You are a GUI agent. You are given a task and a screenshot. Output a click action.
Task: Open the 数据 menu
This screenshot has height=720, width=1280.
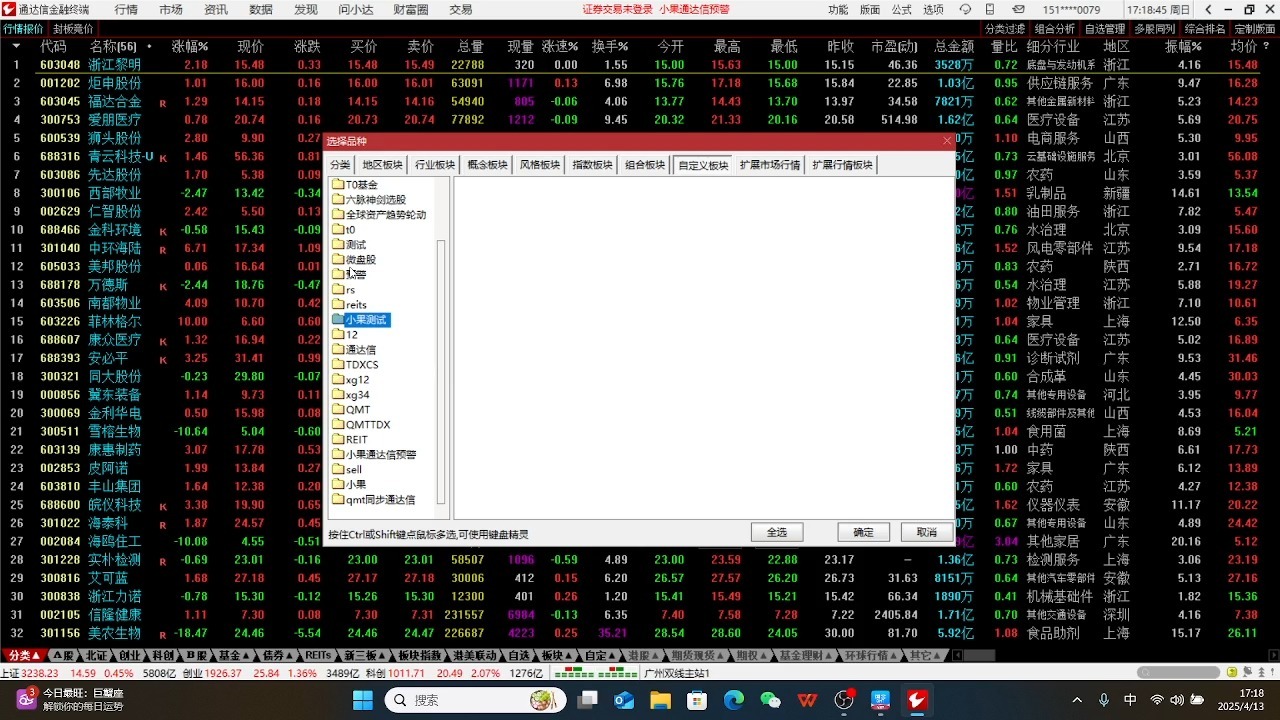pyautogui.click(x=258, y=9)
